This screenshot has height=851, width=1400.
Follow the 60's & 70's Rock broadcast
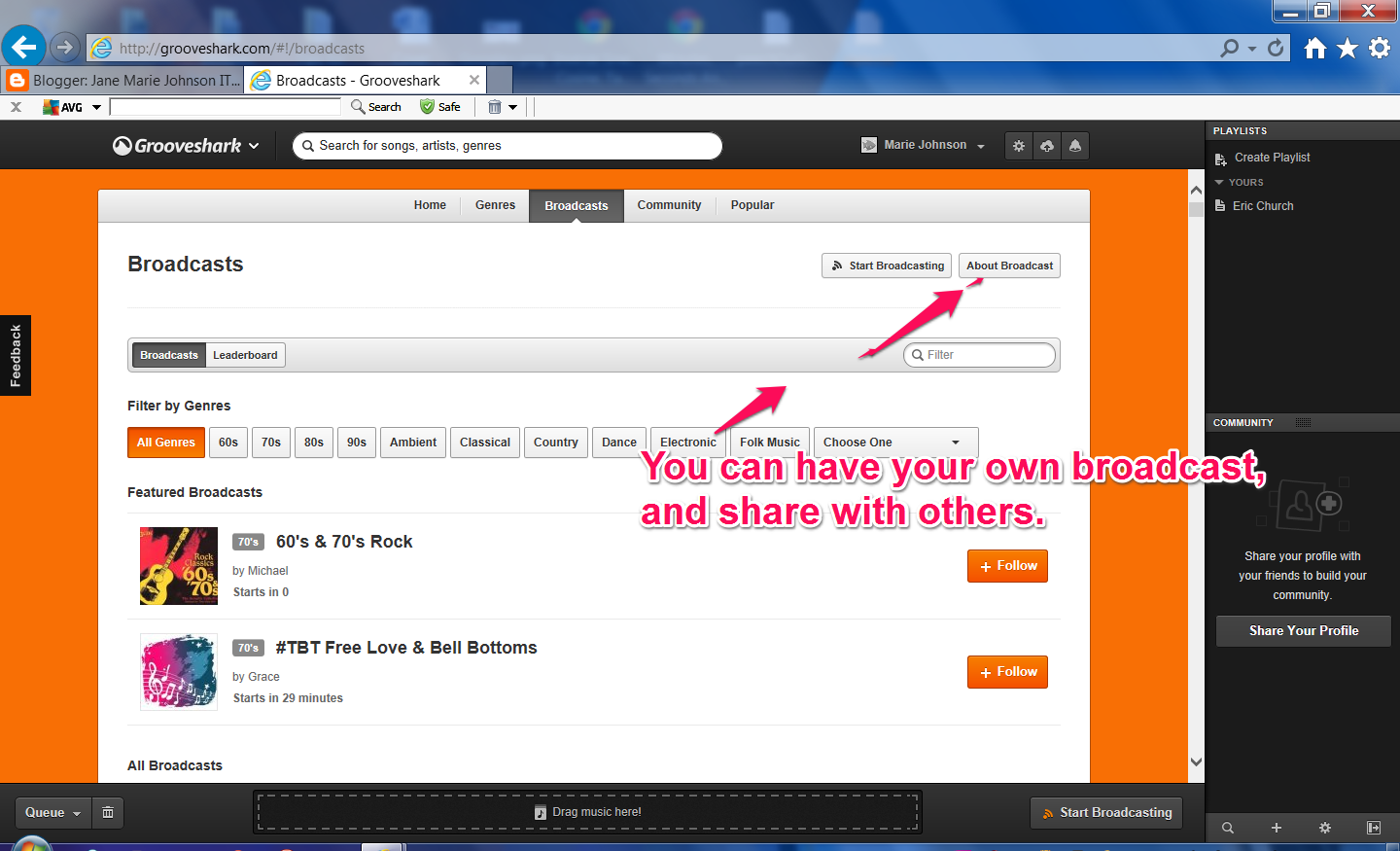1007,566
